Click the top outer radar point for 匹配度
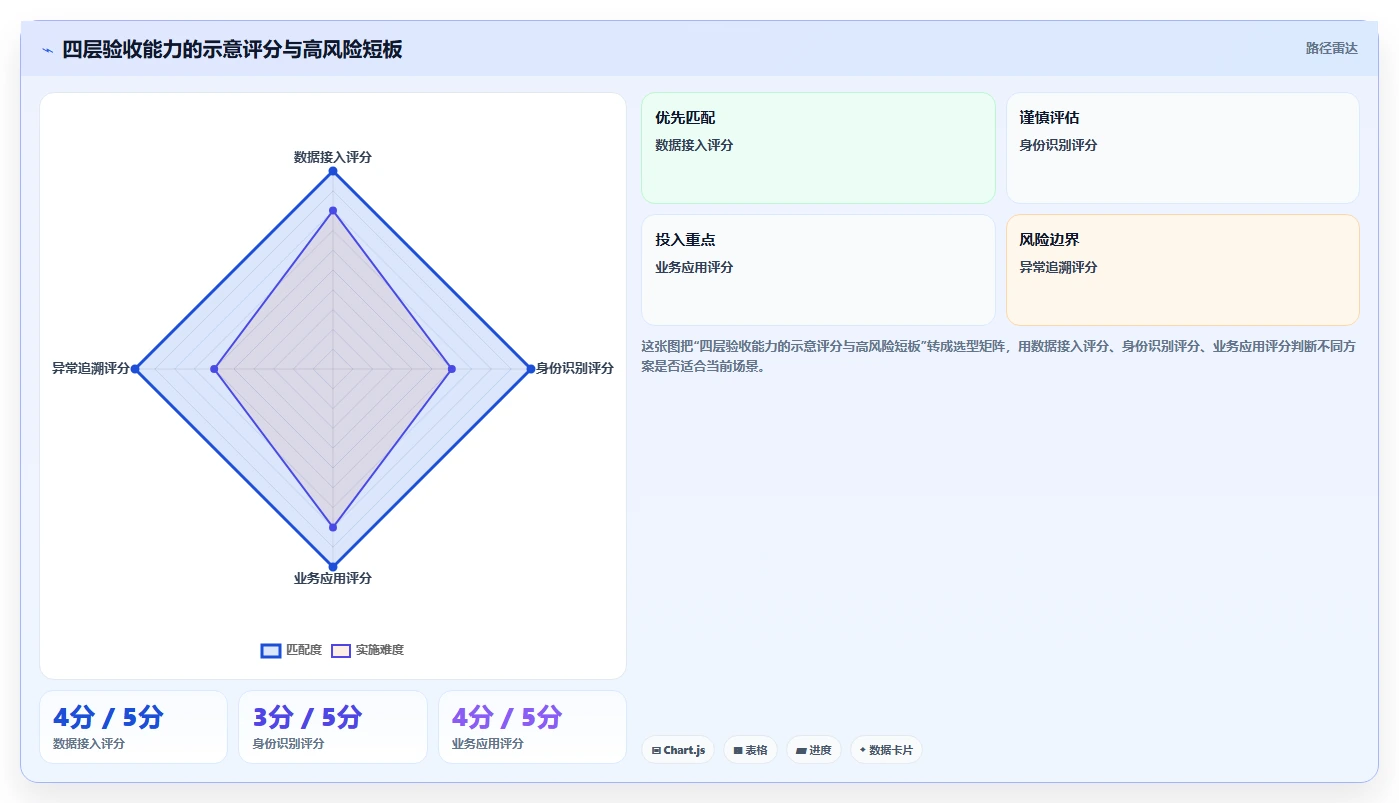The image size is (1399, 803). (x=333, y=172)
